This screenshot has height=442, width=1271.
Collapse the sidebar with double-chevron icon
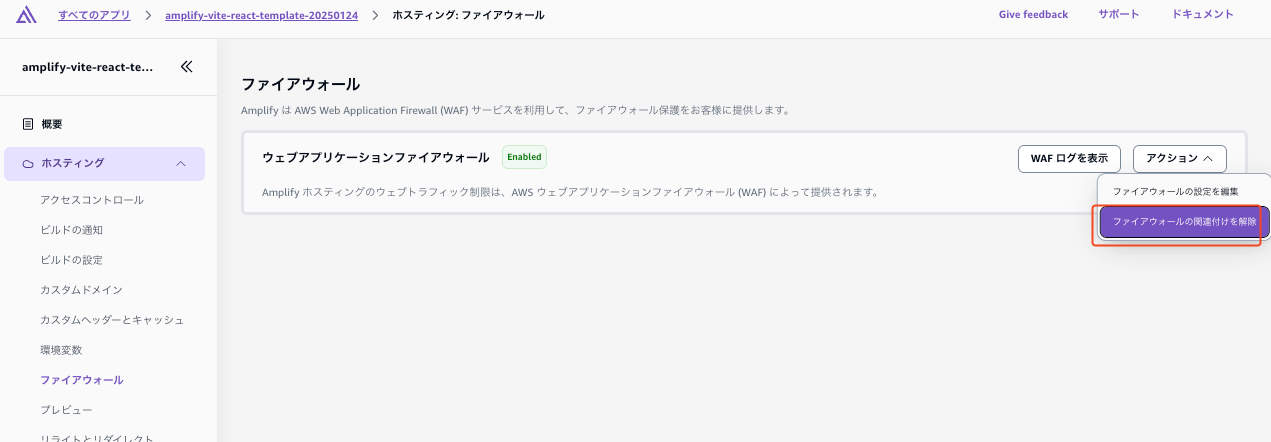186,67
